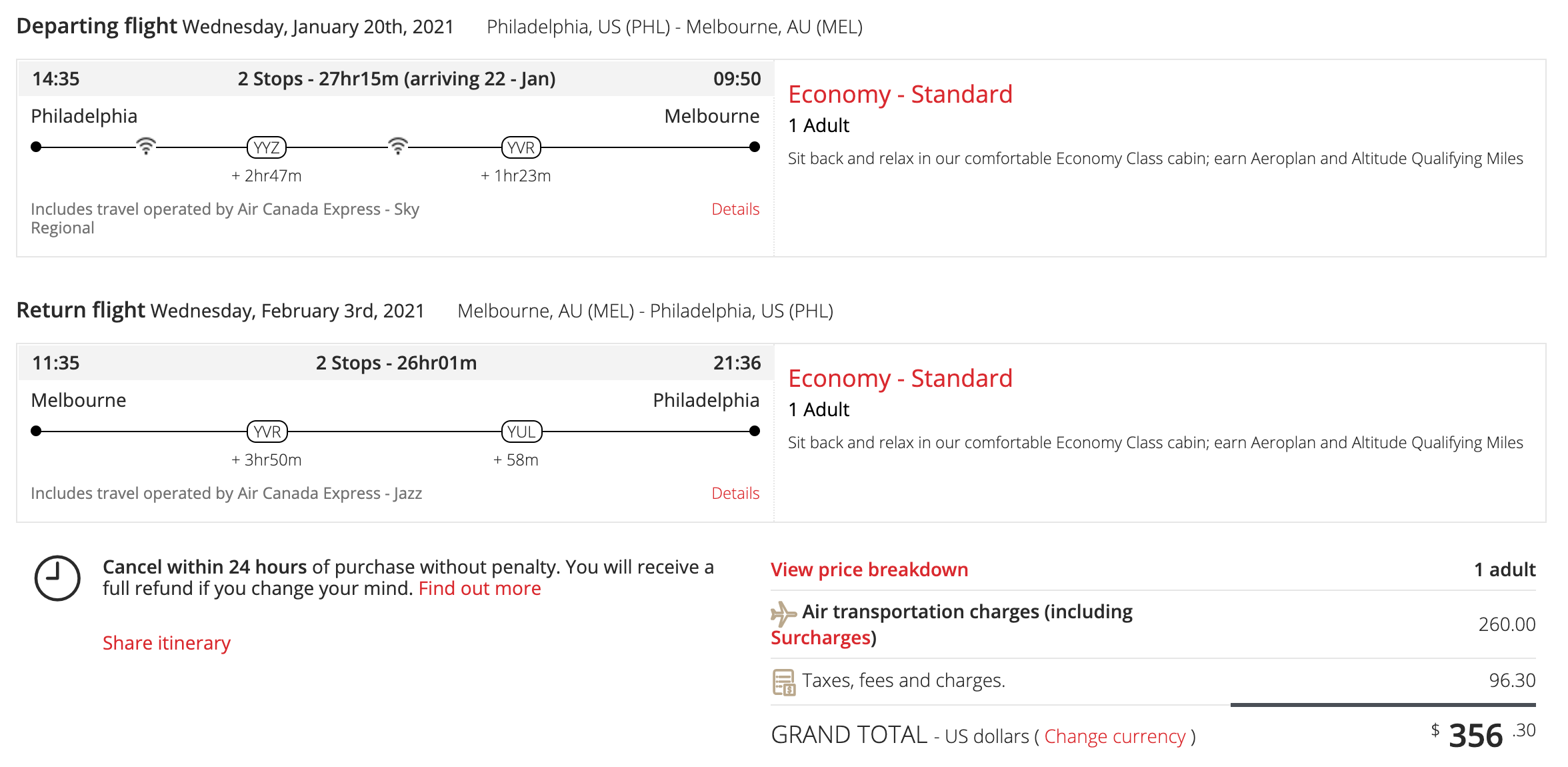This screenshot has height=767, width=1568.
Task: Select the YVR stop badge on return flight
Action: pos(267,432)
